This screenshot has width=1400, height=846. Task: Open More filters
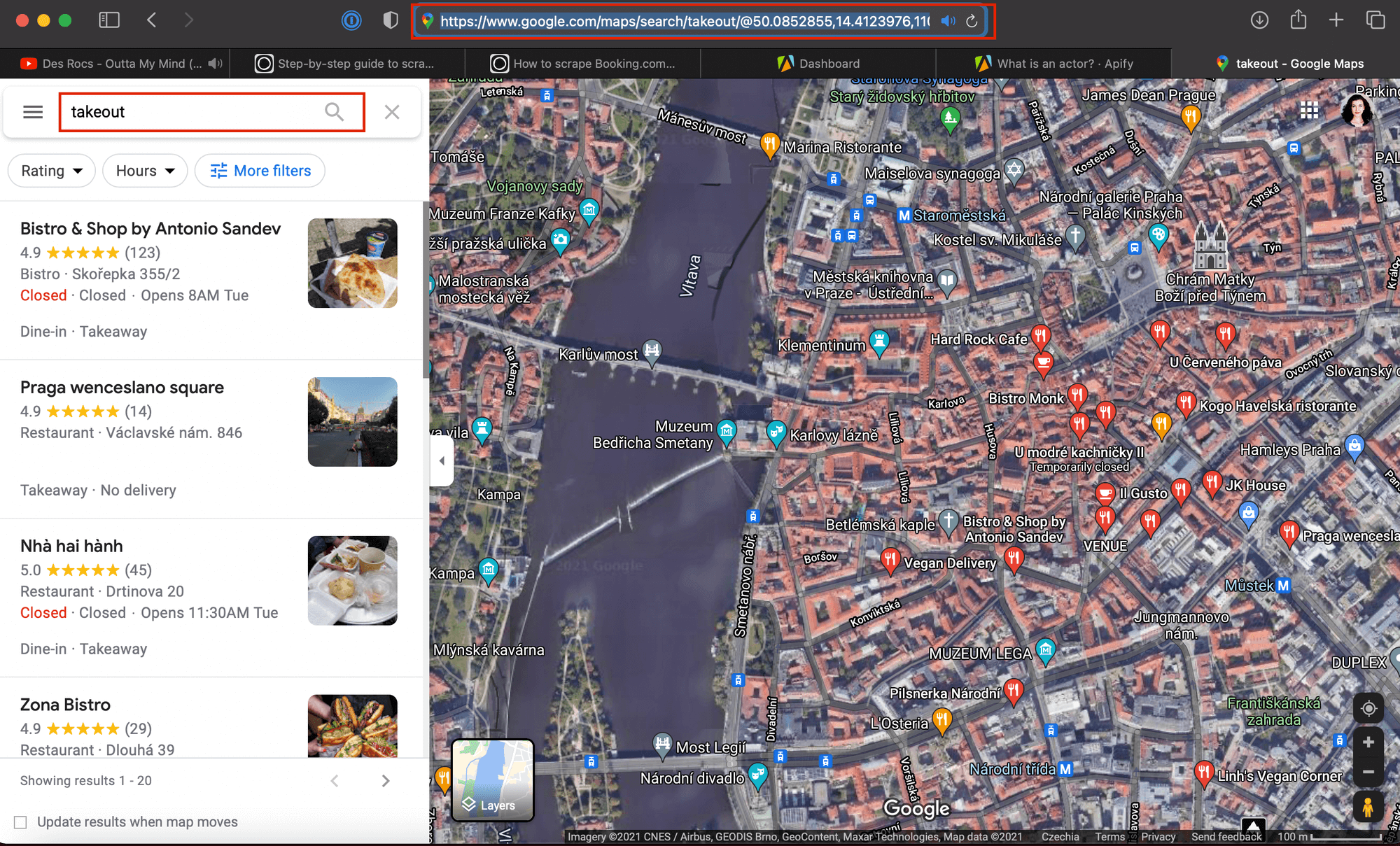[260, 170]
